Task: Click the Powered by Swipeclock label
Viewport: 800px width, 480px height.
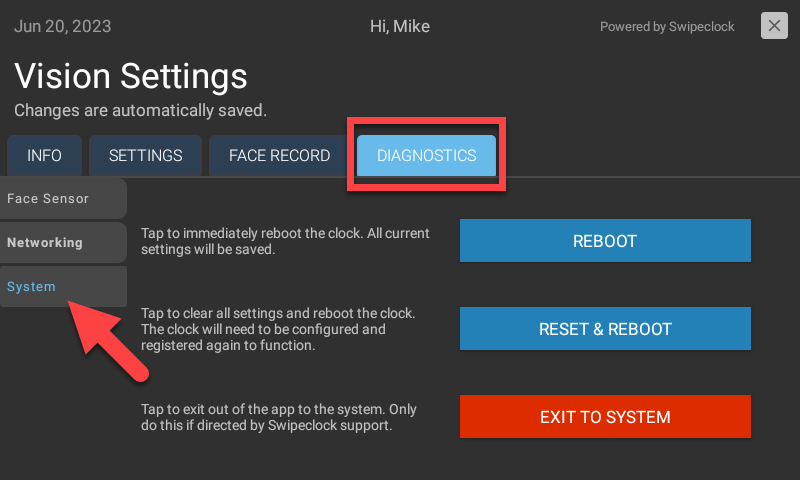Action: [667, 27]
